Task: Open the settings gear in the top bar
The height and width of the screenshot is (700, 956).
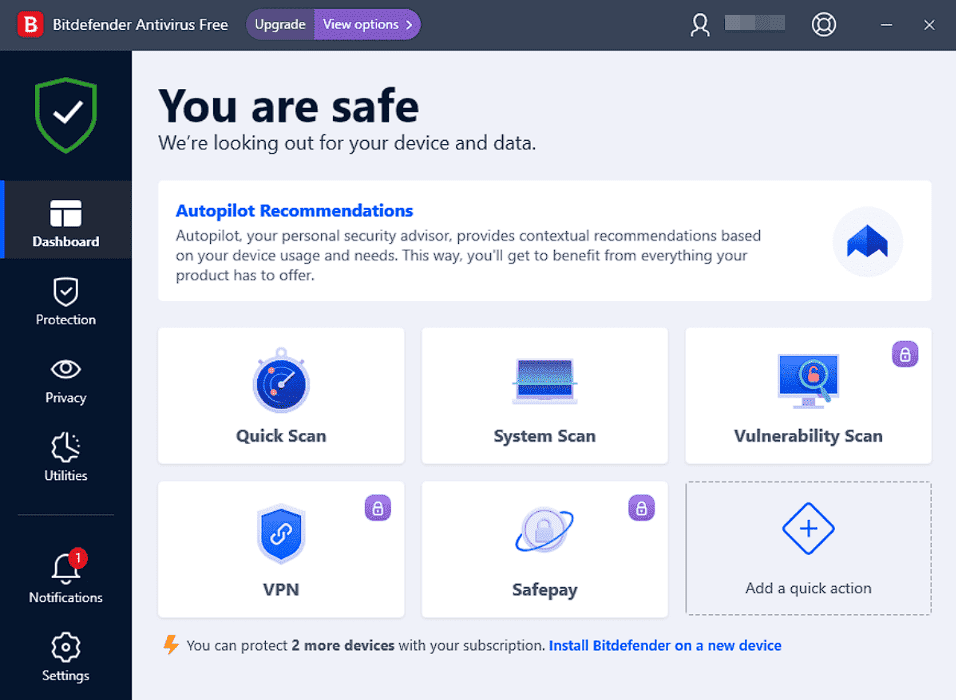Action: click(823, 24)
